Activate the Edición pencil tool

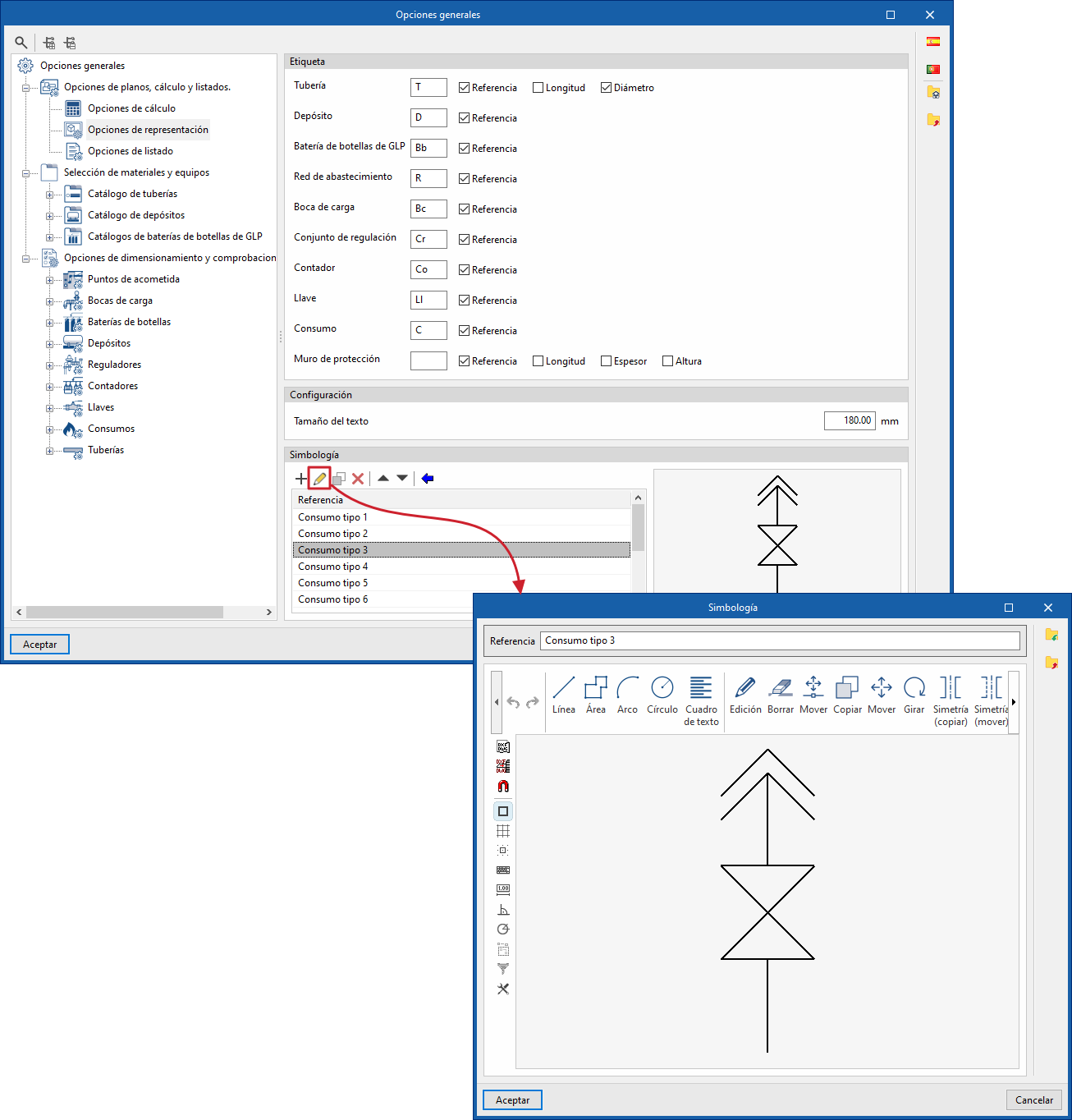point(745,695)
